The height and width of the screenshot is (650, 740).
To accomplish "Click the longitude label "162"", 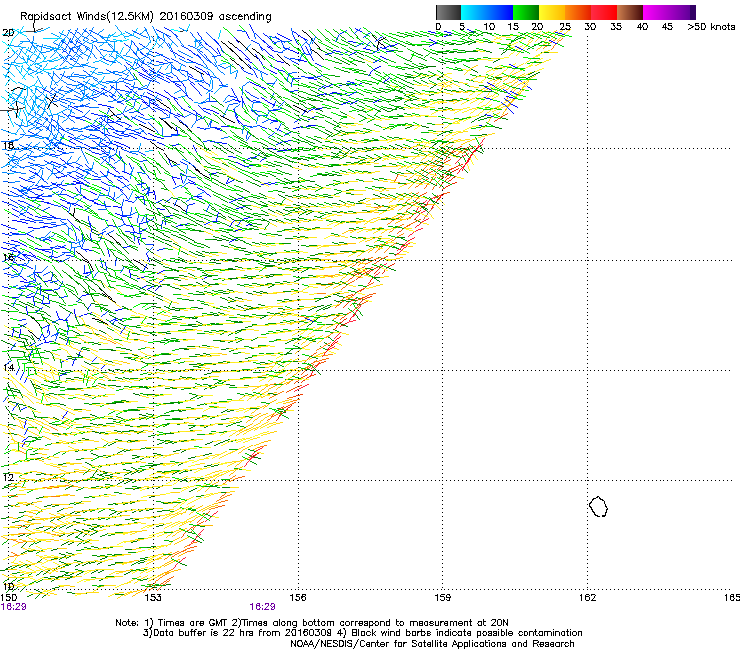I will tap(587, 598).
